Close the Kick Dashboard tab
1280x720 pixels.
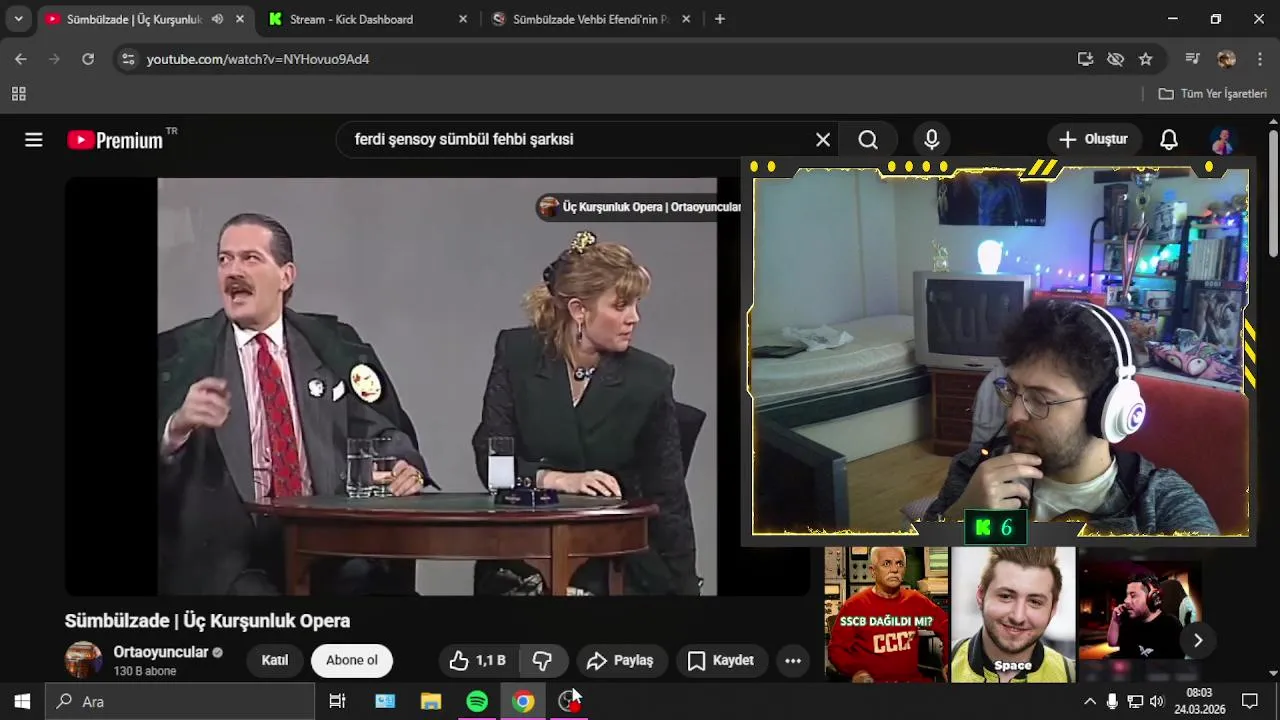(x=462, y=19)
